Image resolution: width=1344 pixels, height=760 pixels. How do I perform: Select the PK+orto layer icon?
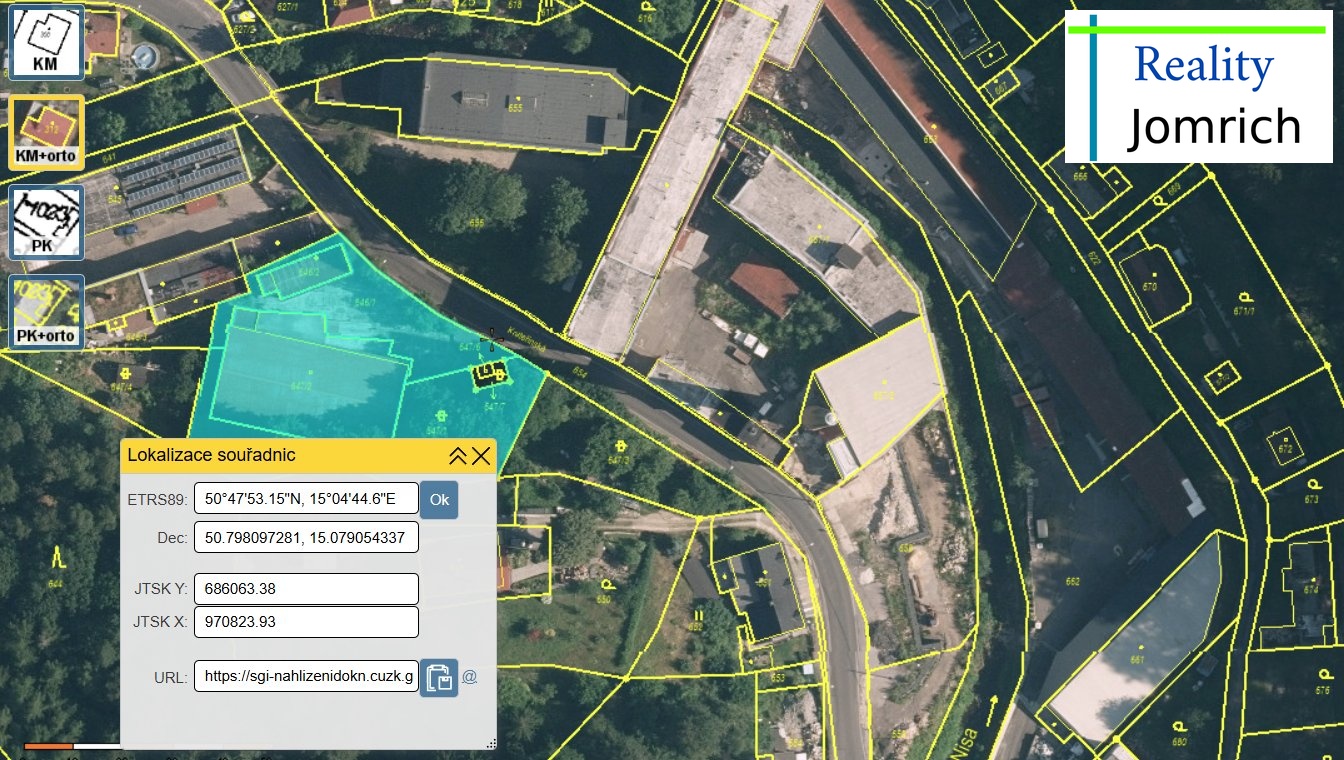(44, 310)
